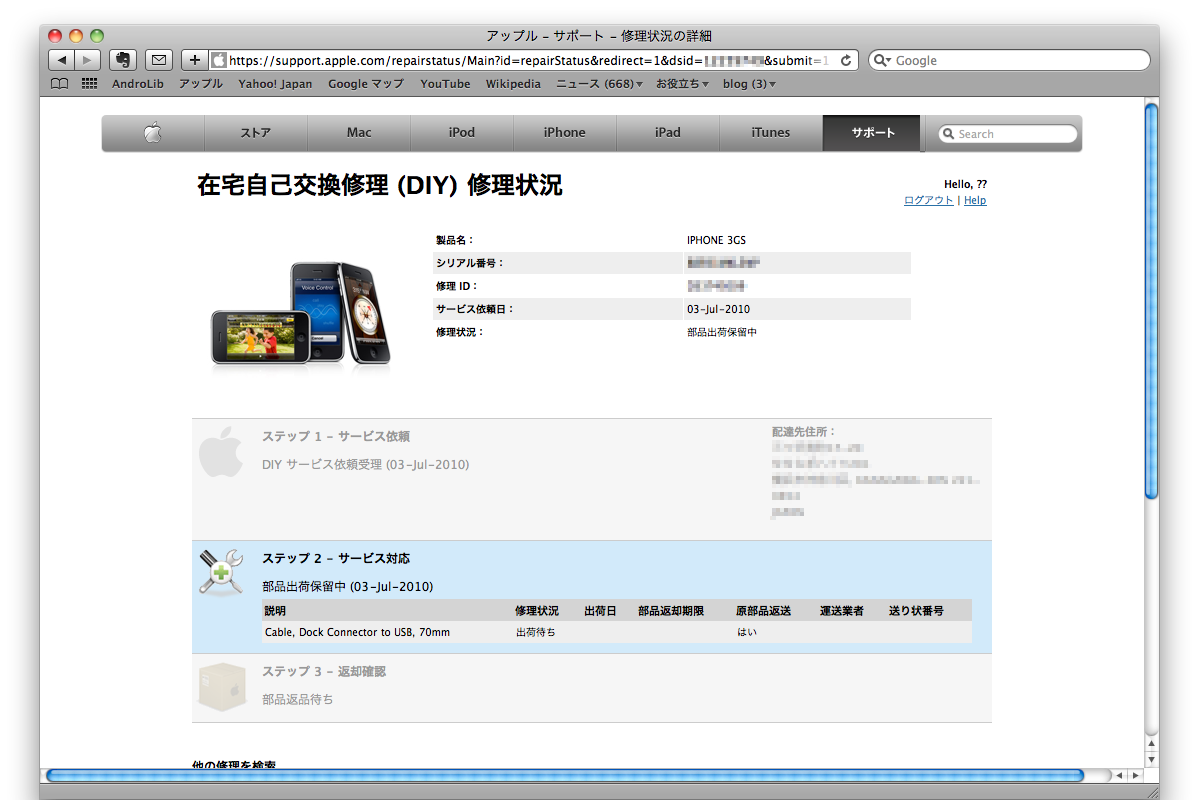Click the scroll right arrow
The image size is (1199, 800).
(x=1136, y=776)
